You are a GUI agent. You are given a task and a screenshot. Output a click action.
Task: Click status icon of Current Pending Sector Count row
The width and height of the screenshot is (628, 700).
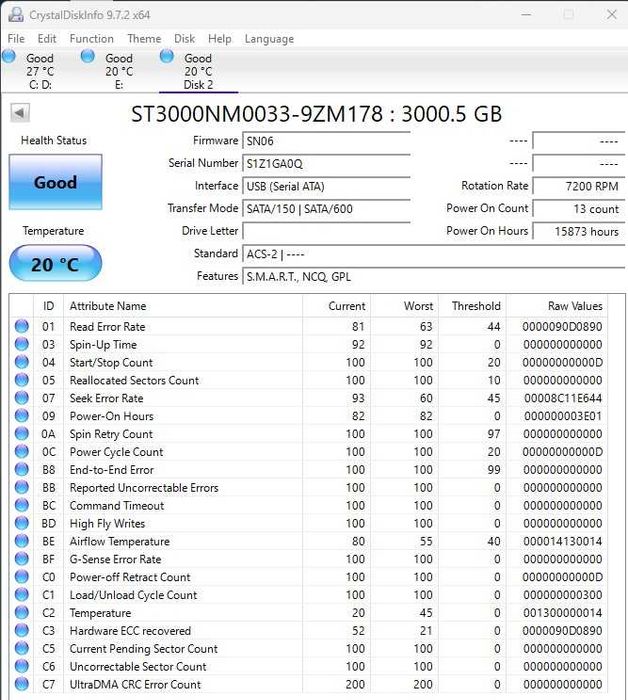(21, 648)
